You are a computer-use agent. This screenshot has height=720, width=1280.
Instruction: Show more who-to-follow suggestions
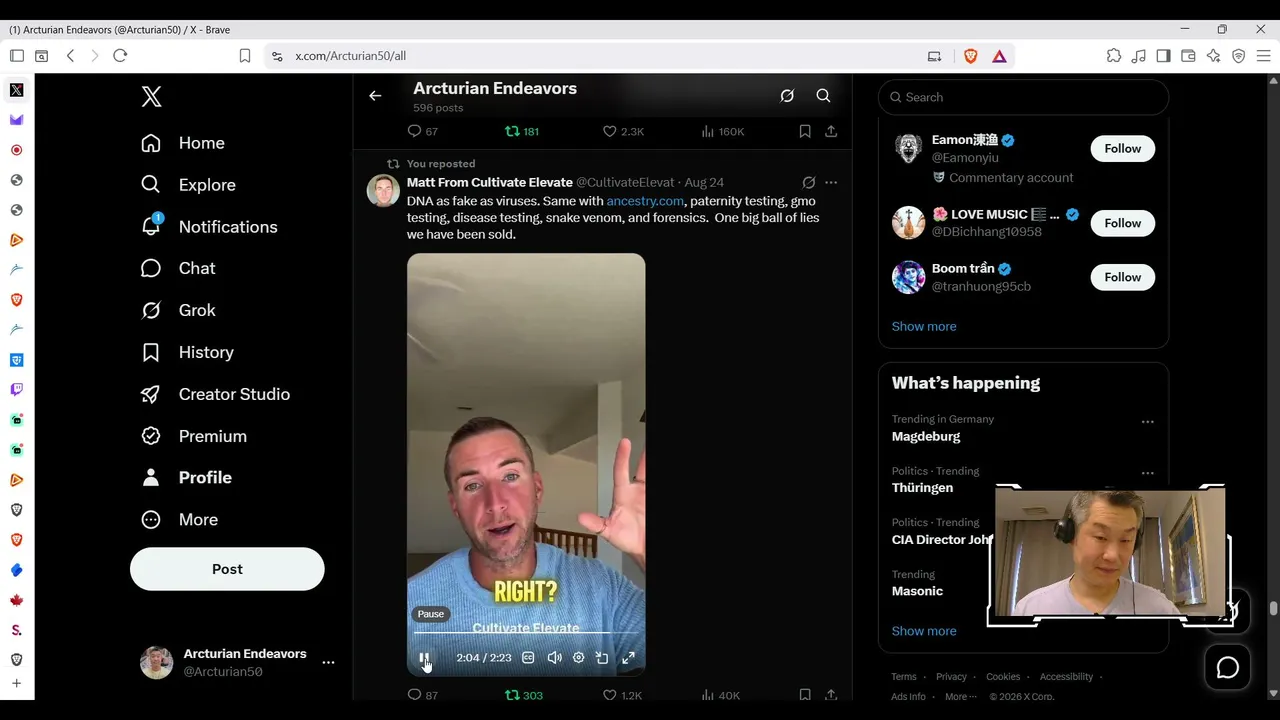(x=924, y=326)
